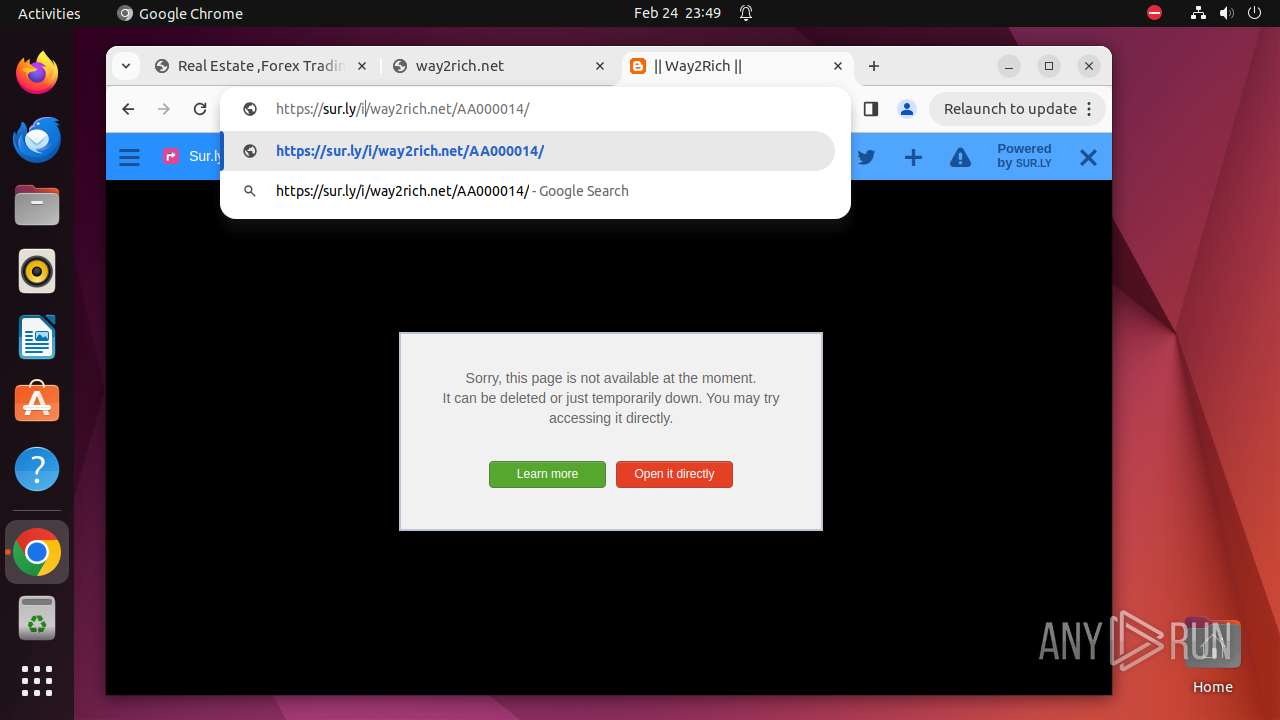Go back using Chrome back arrow
Screen dimensions: 1280x720
click(x=128, y=109)
